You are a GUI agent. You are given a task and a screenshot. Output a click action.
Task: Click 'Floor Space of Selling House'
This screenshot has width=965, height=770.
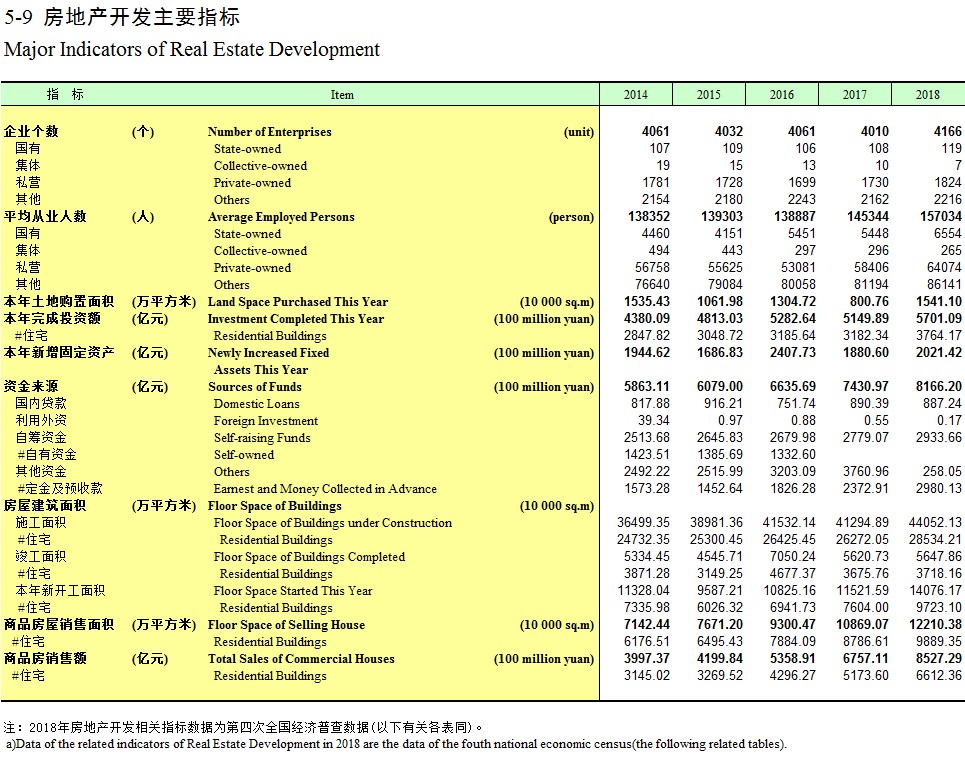coord(286,625)
